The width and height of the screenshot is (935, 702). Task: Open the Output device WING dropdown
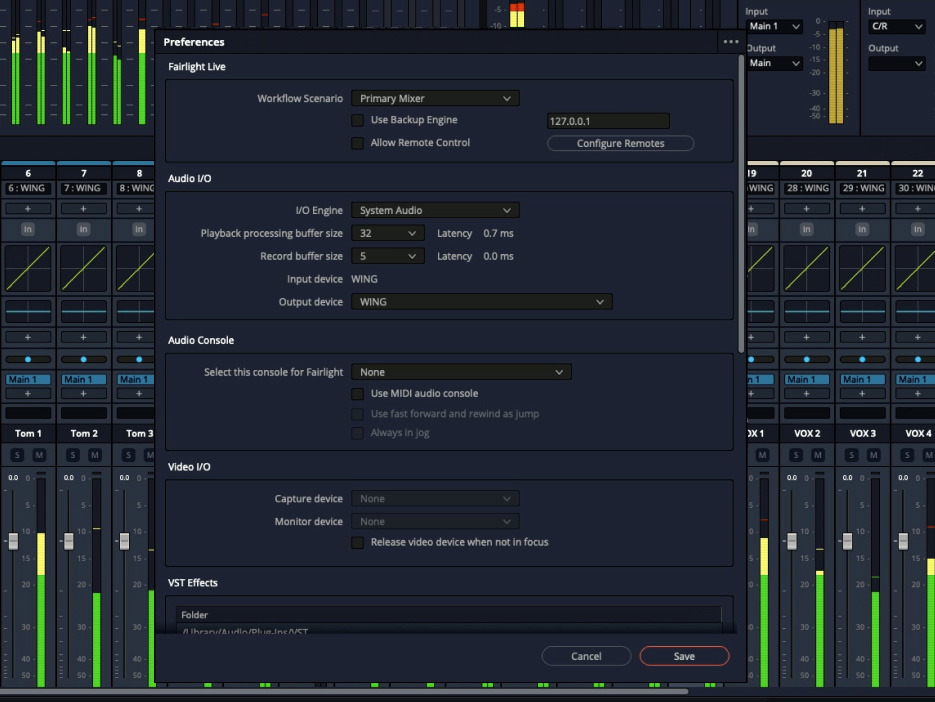point(481,301)
